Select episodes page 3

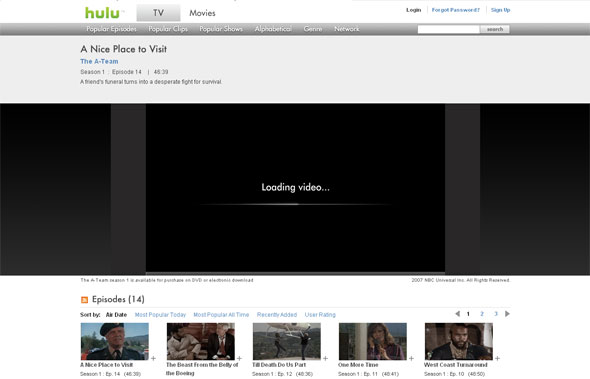click(496, 314)
